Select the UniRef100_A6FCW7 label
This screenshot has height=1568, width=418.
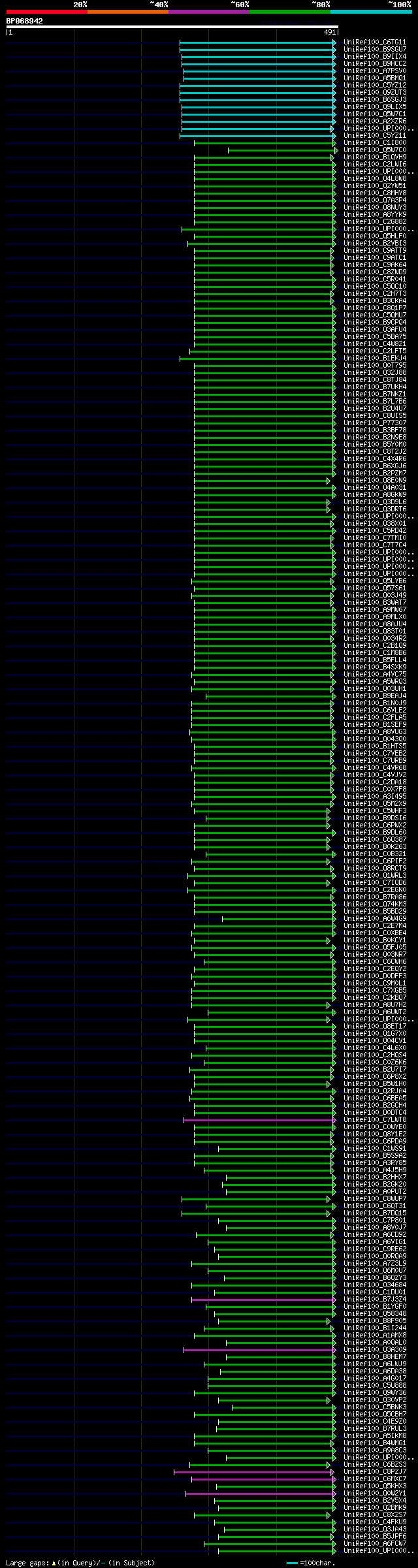tap(375, 1544)
